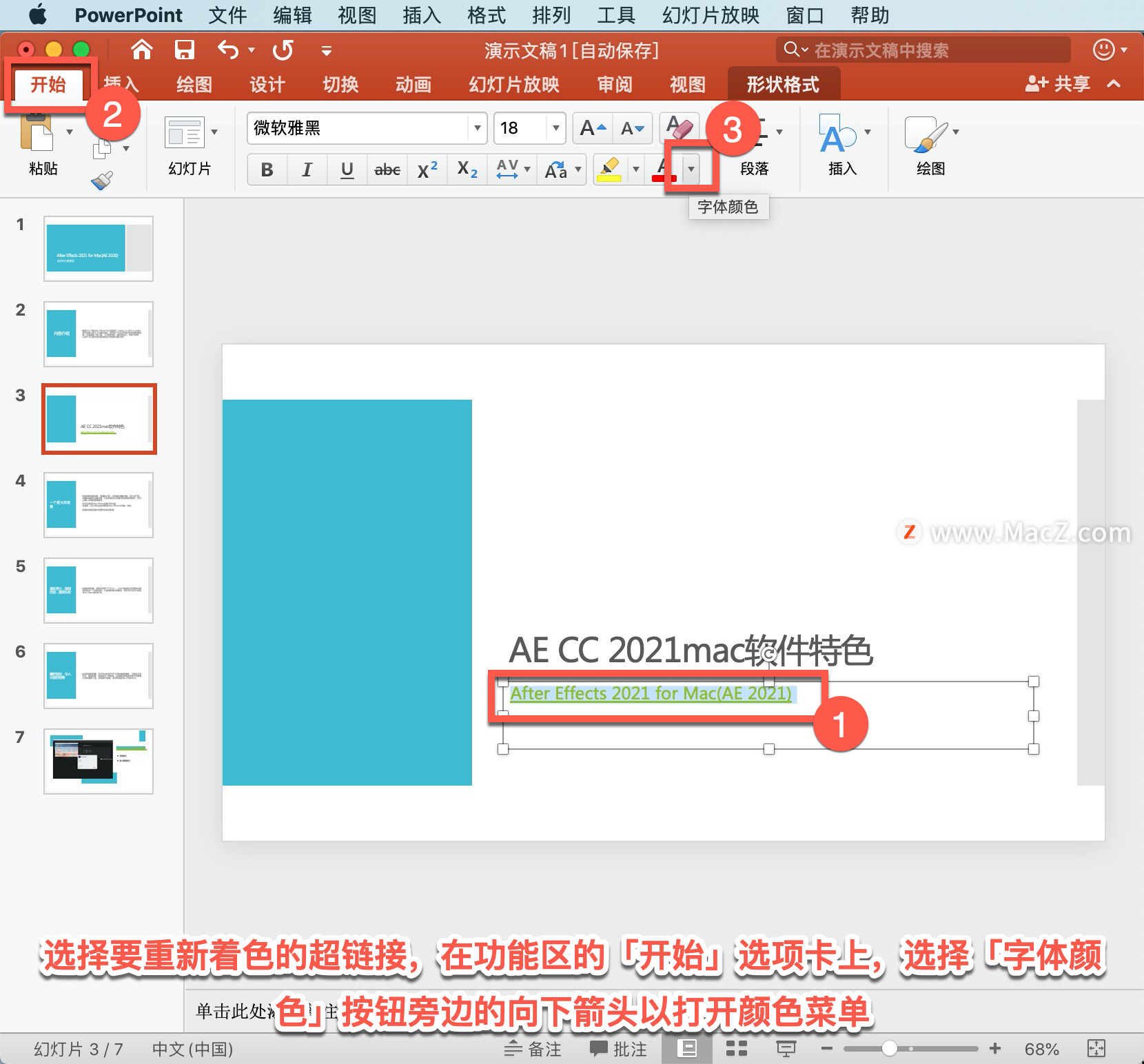The image size is (1144, 1064).
Task: Open the 格式 menu in menu bar
Action: 487,14
